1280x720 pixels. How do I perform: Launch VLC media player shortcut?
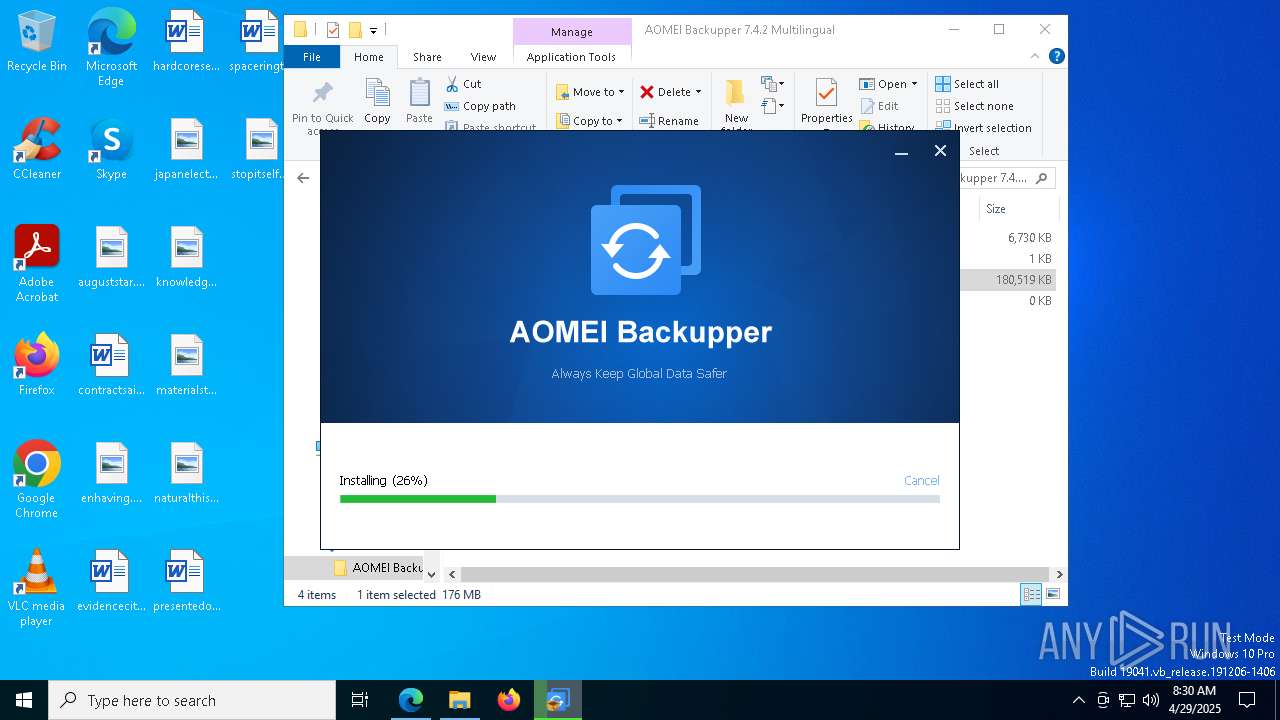37,587
